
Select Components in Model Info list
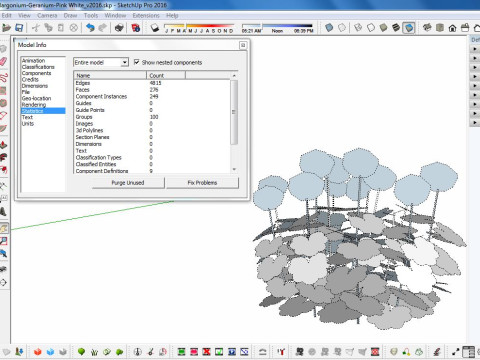point(36,73)
